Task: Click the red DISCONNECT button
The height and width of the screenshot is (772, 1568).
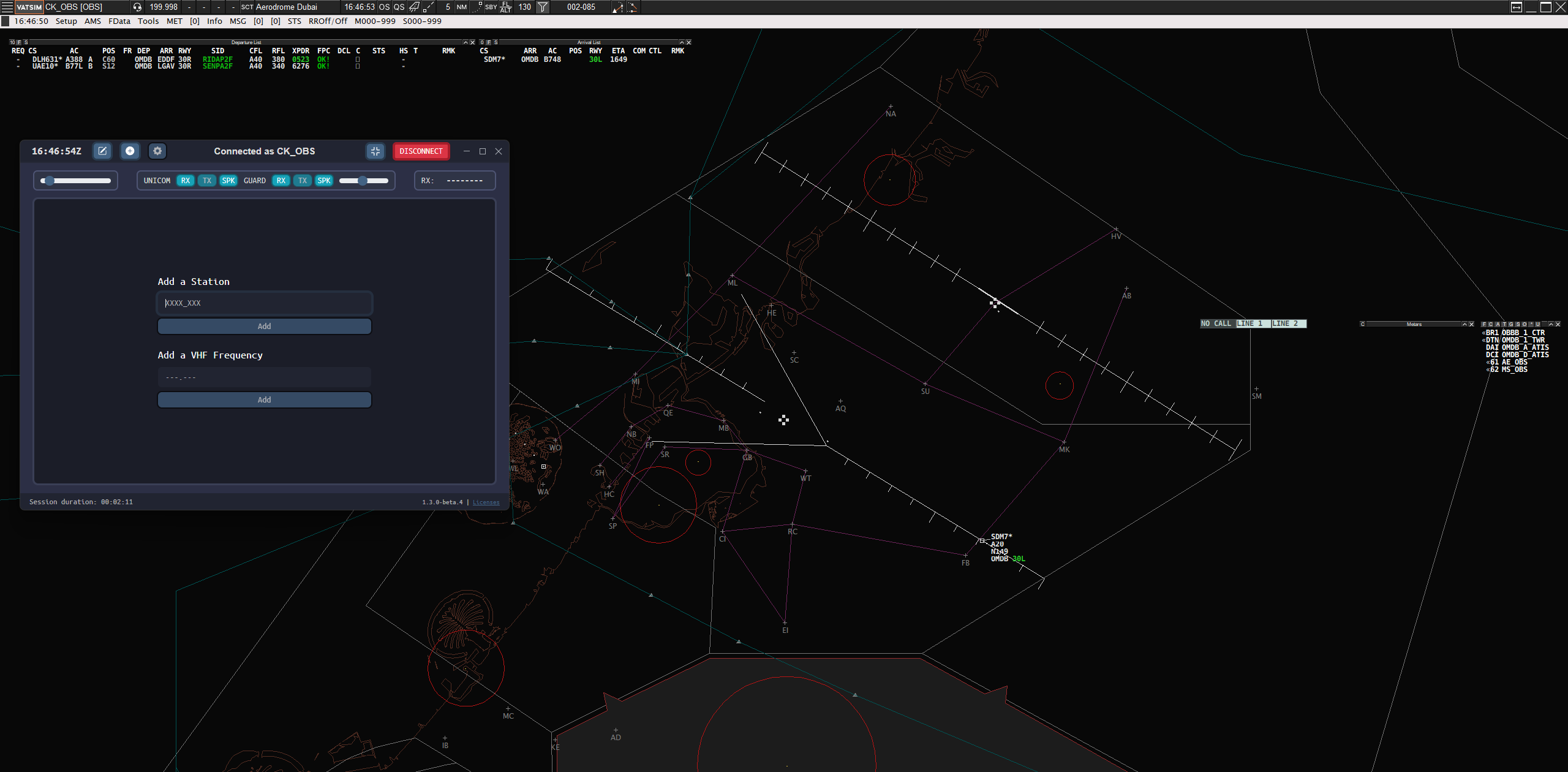Action: coord(421,151)
